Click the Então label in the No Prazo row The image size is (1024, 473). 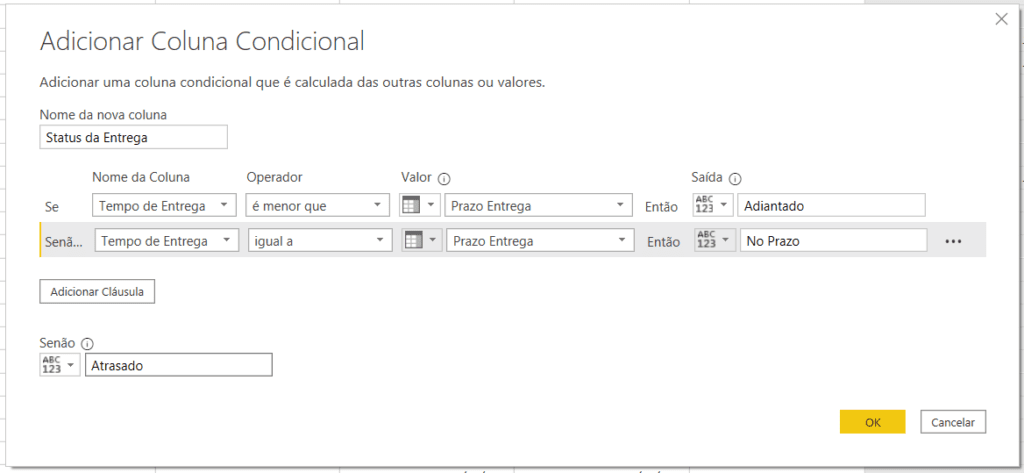click(x=664, y=242)
